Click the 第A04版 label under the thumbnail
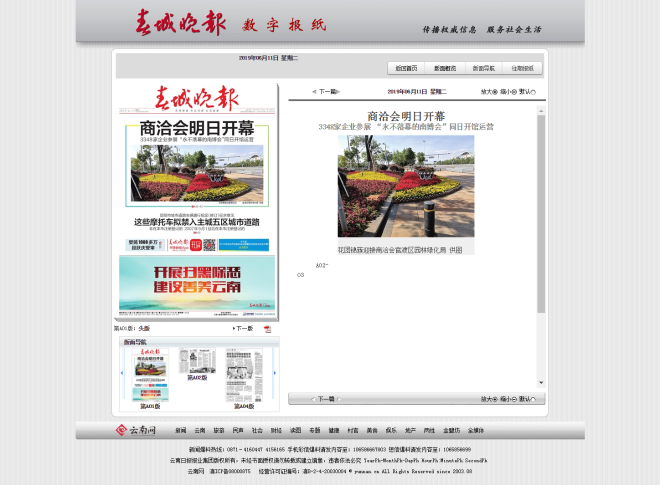 [244, 406]
